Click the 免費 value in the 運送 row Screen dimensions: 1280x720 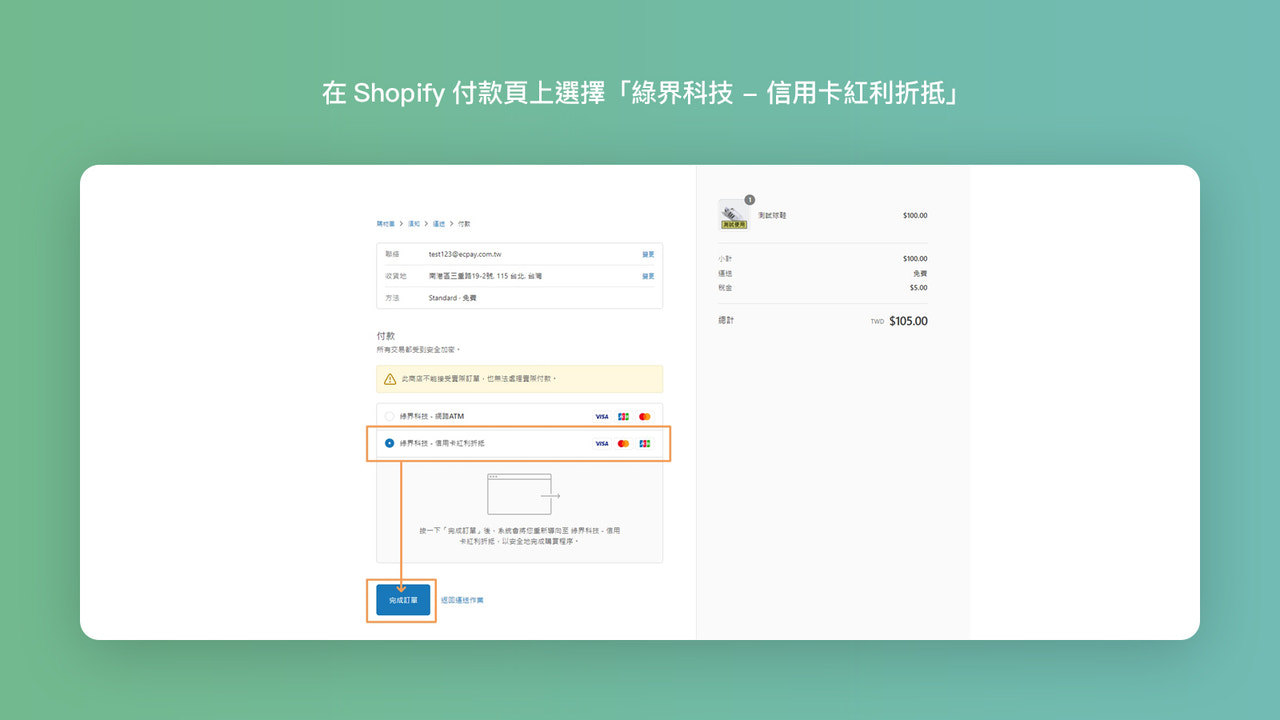click(920, 273)
